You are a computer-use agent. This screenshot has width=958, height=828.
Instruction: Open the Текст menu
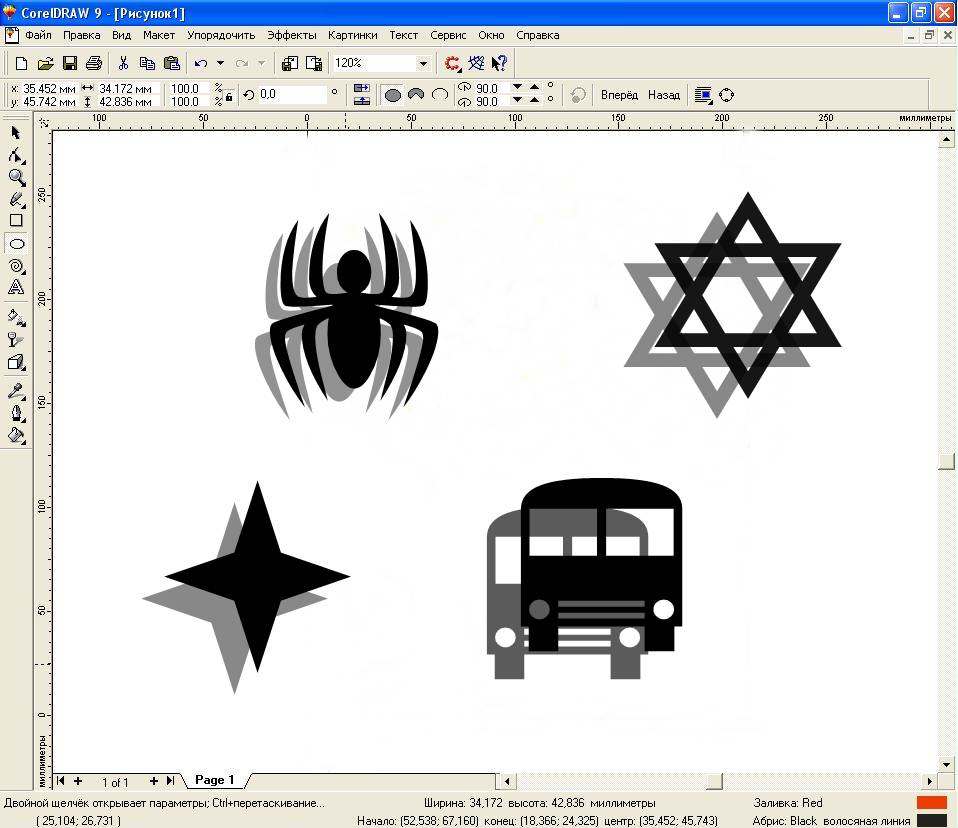point(404,35)
